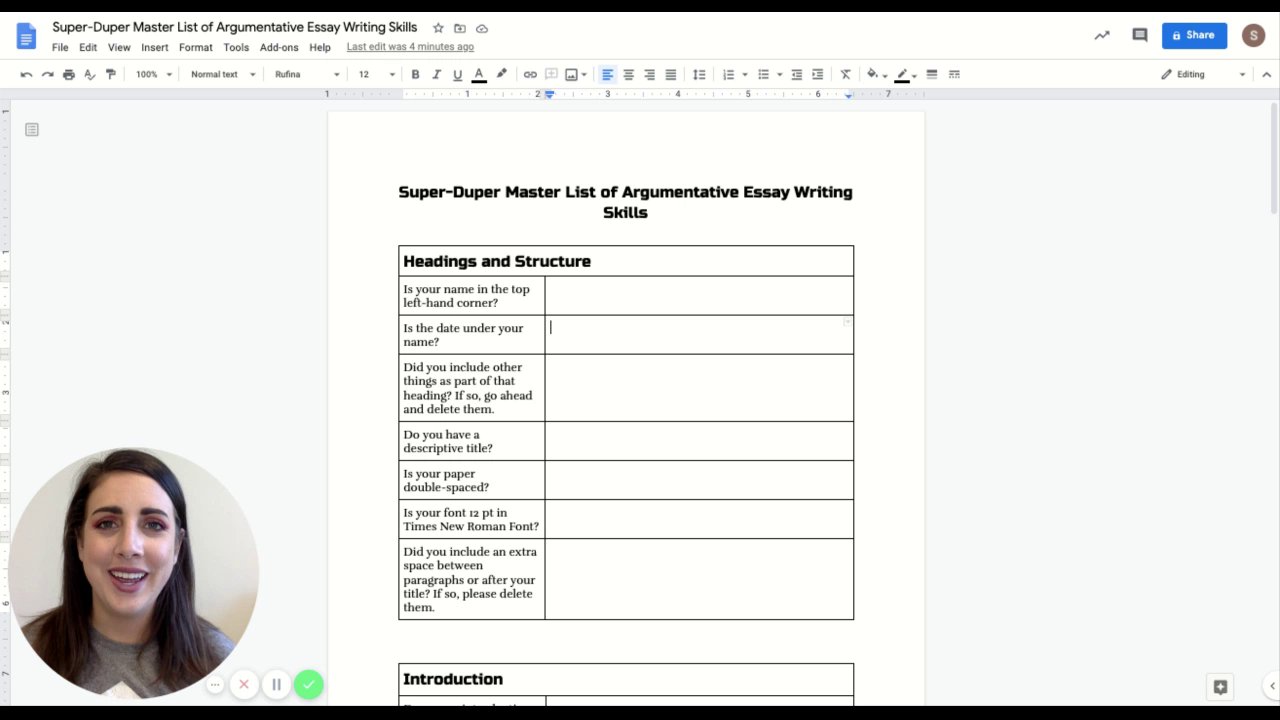Open the table border color picker
The height and width of the screenshot is (720, 1280).
(x=904, y=75)
